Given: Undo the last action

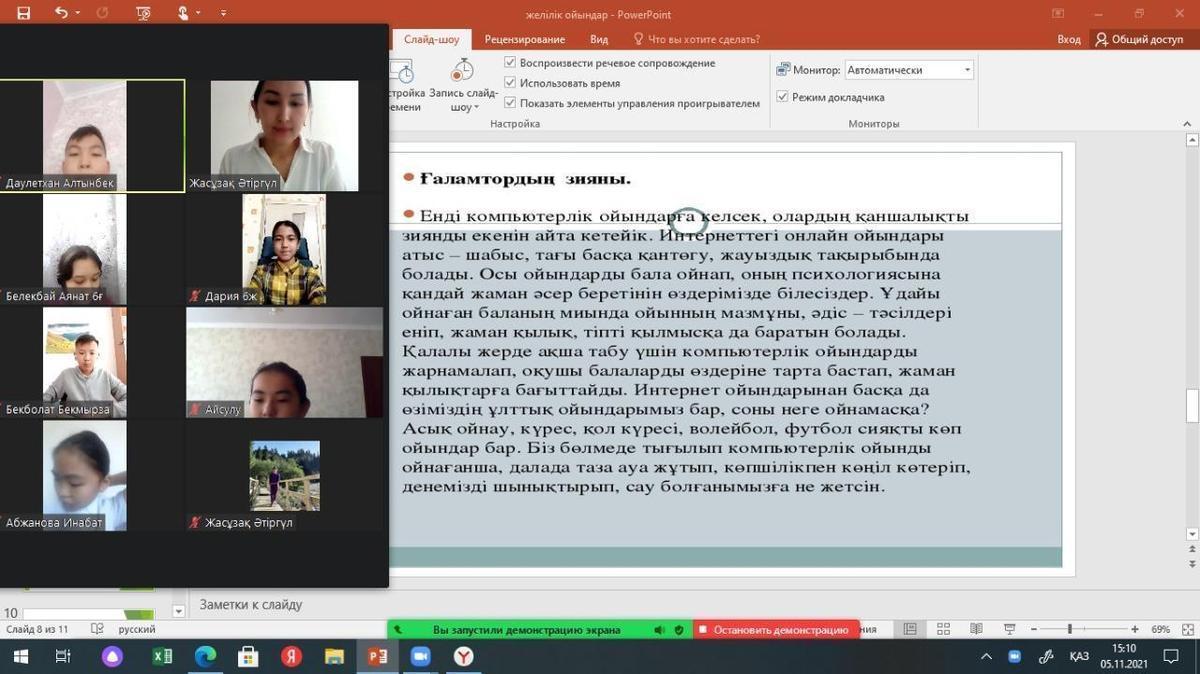Looking at the screenshot, I should click(x=62, y=14).
